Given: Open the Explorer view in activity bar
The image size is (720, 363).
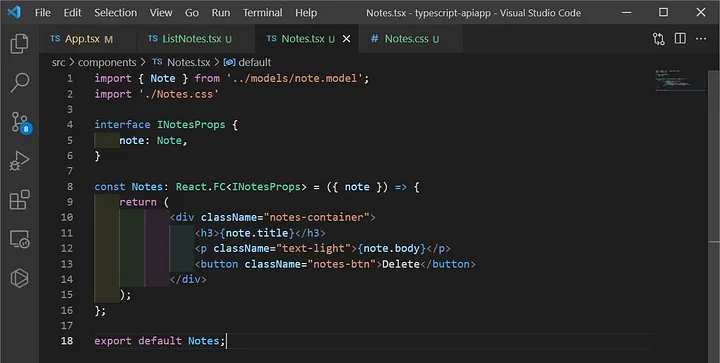Looking at the screenshot, I should coord(19,44).
